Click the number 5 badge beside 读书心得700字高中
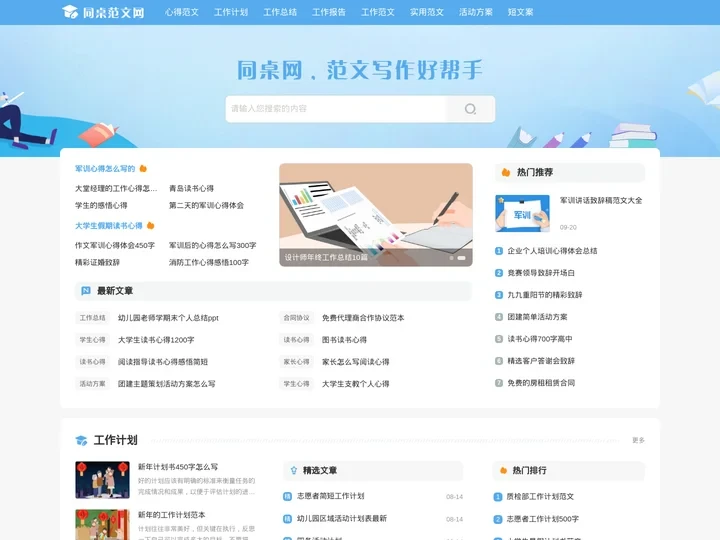The image size is (720, 540). tap(499, 339)
